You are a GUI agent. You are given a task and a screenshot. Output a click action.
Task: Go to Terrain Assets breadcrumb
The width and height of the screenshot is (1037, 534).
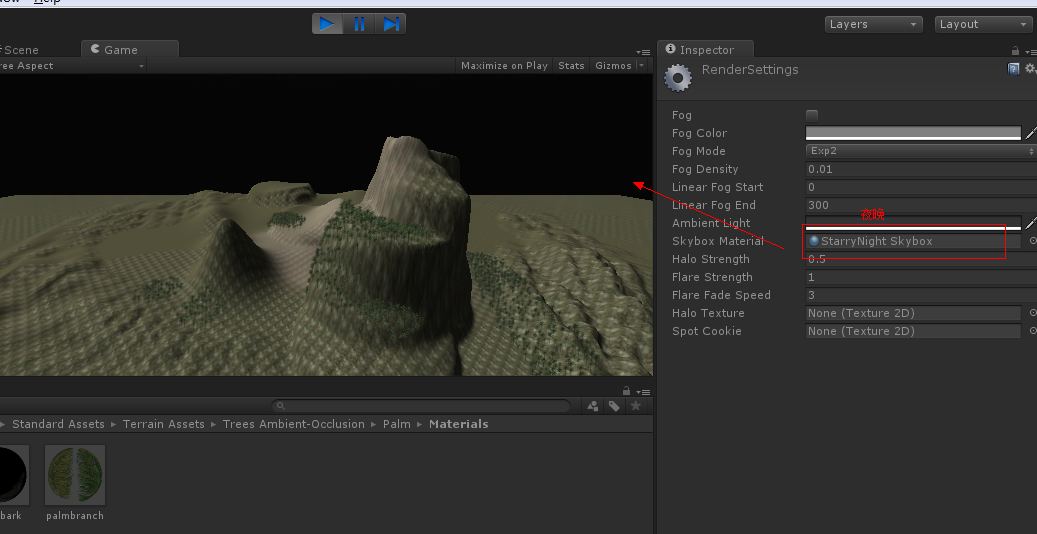(163, 424)
